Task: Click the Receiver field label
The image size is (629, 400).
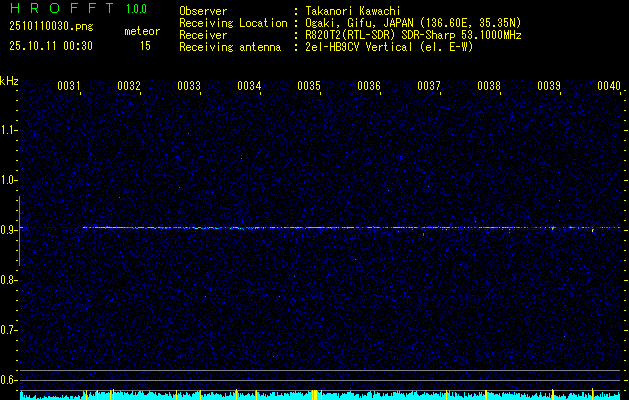Action: pyautogui.click(x=203, y=35)
